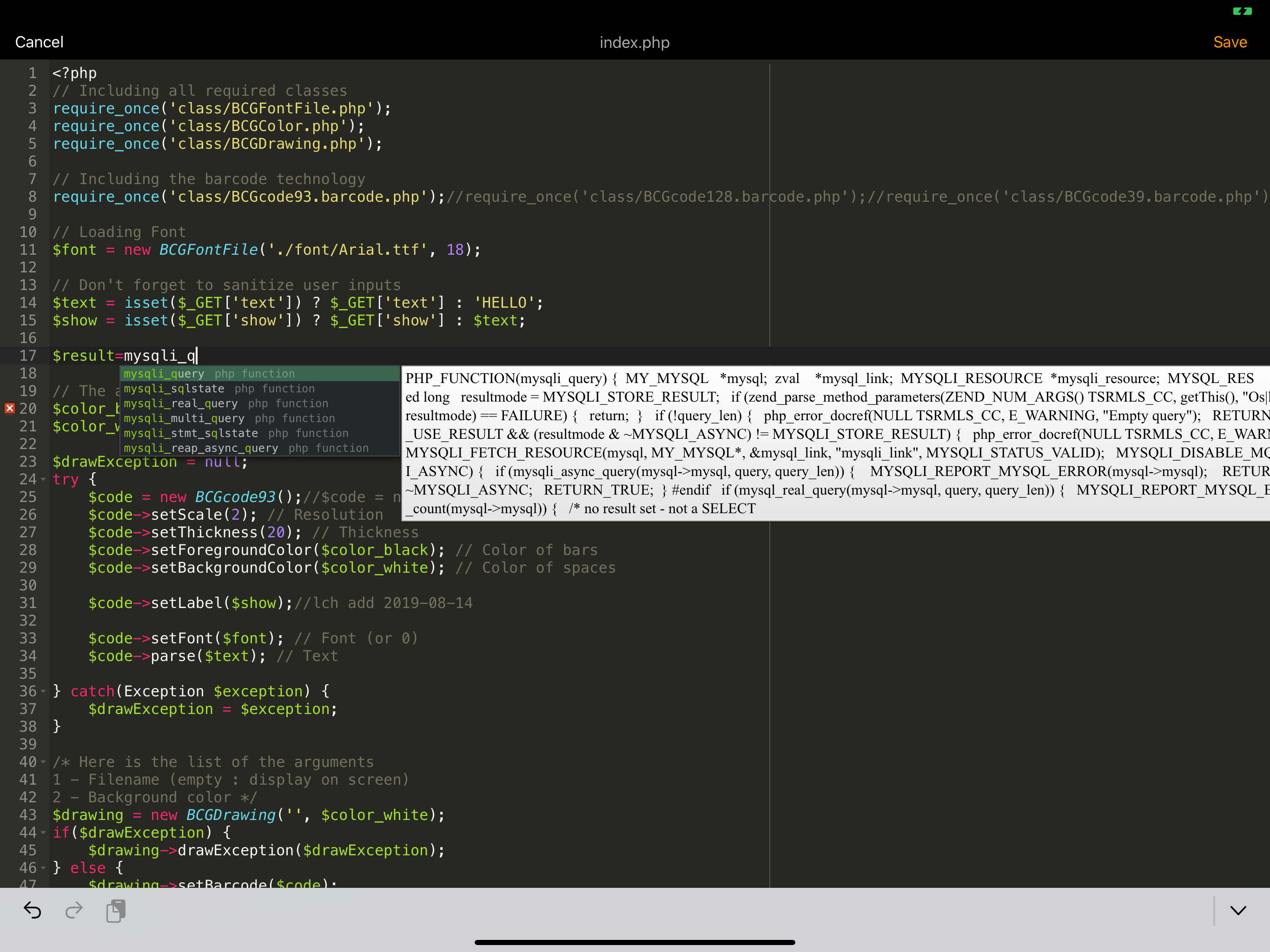Fold the comment block at line 40
The height and width of the screenshot is (952, 1270).
click(x=43, y=762)
